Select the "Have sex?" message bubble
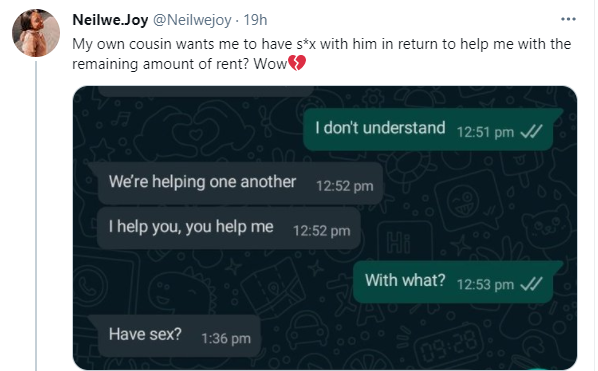Viewport: 598px width, 371px height. click(x=175, y=336)
